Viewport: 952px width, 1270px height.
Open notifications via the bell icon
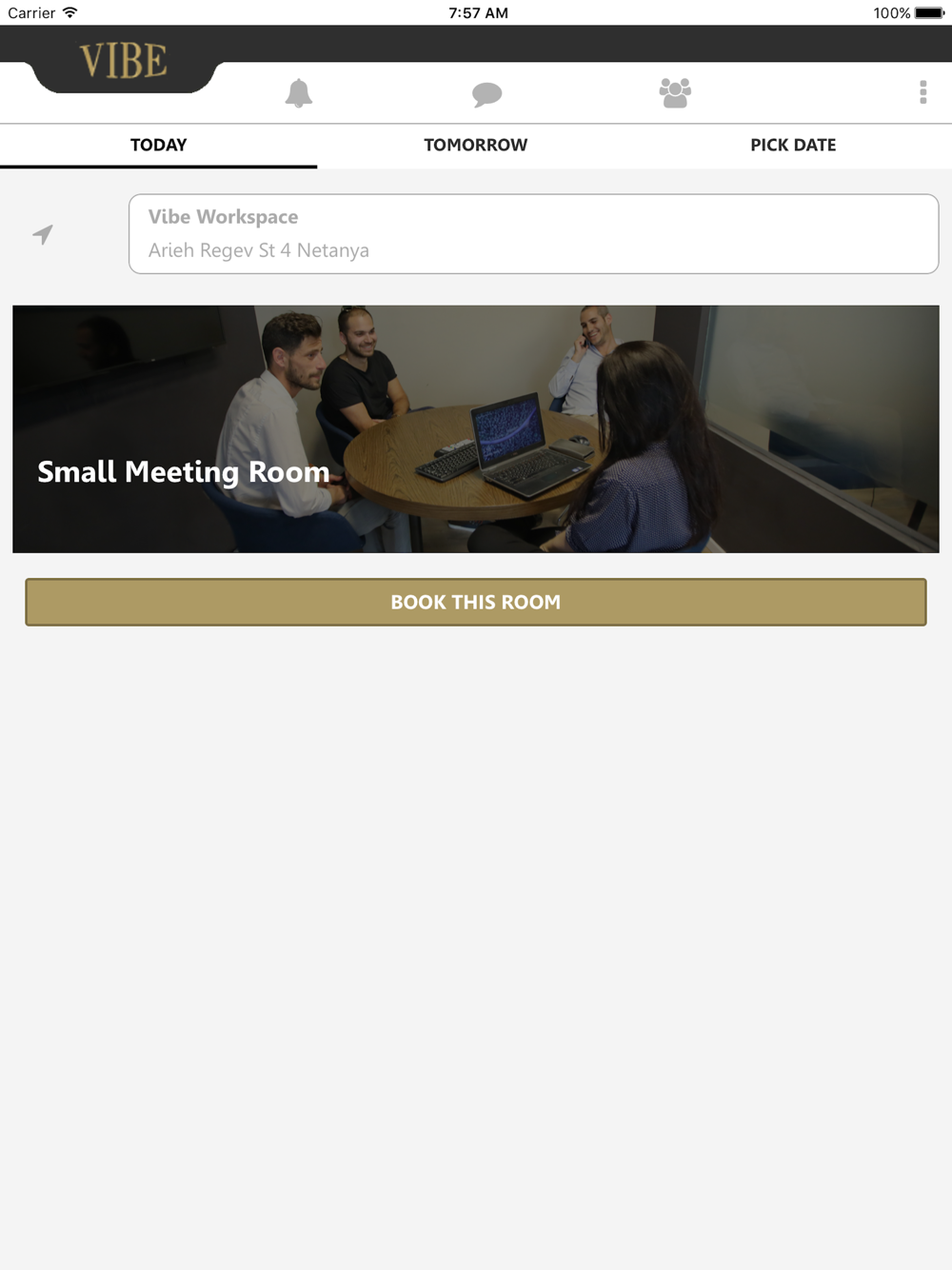pyautogui.click(x=298, y=93)
